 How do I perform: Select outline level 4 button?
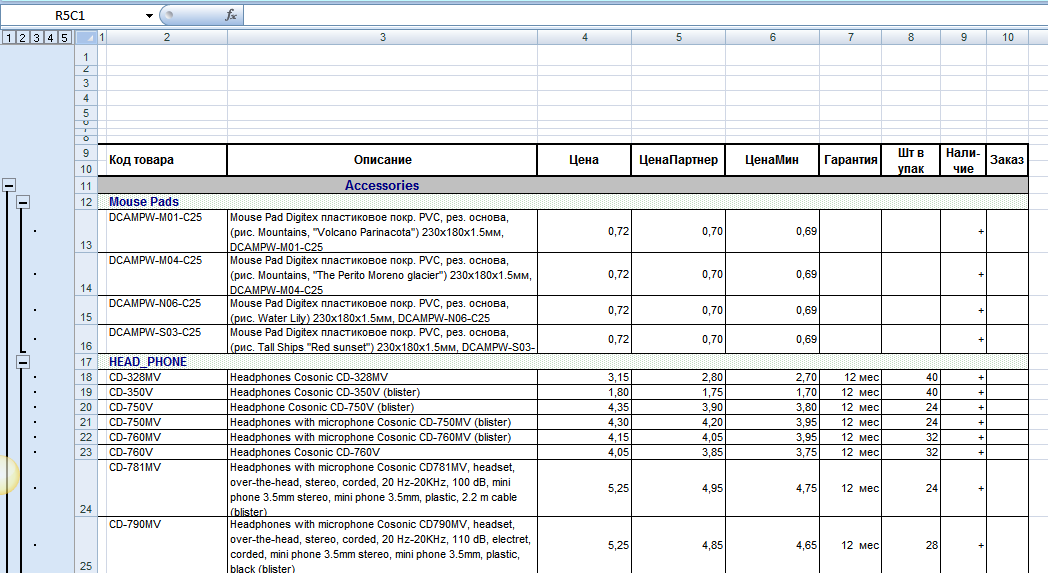(51, 37)
